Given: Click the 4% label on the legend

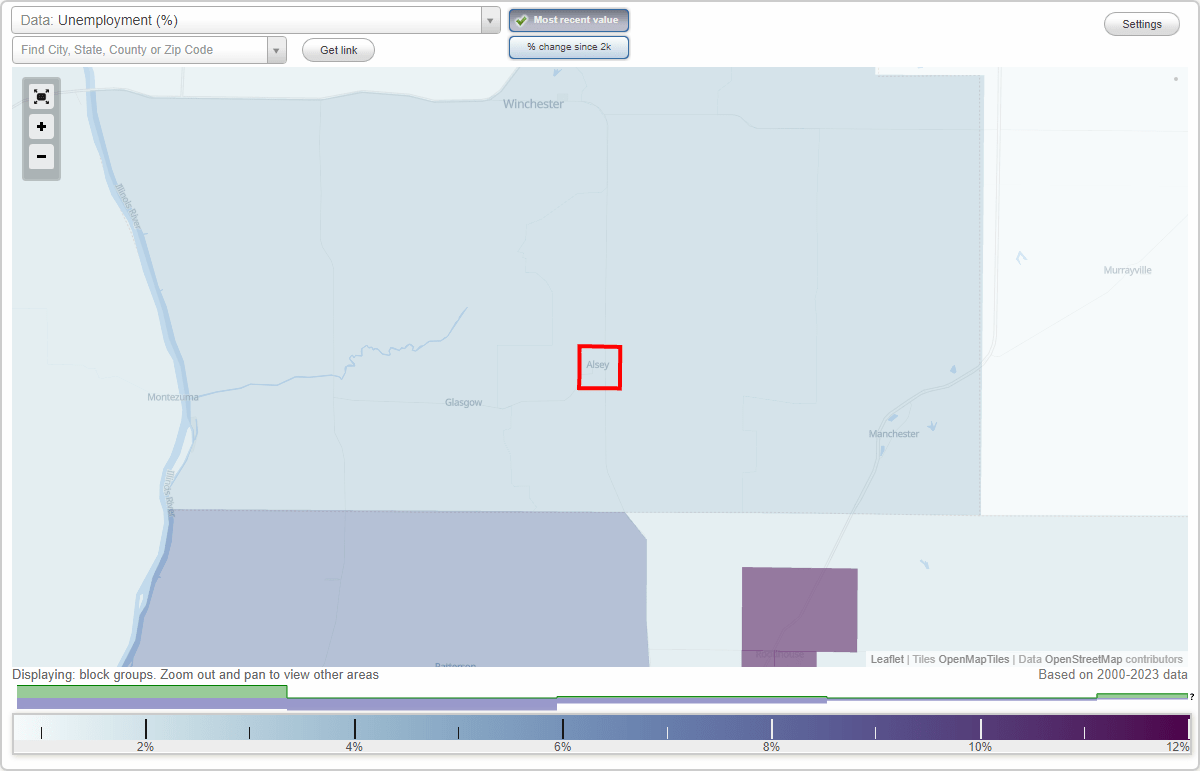Looking at the screenshot, I should click(x=354, y=747).
